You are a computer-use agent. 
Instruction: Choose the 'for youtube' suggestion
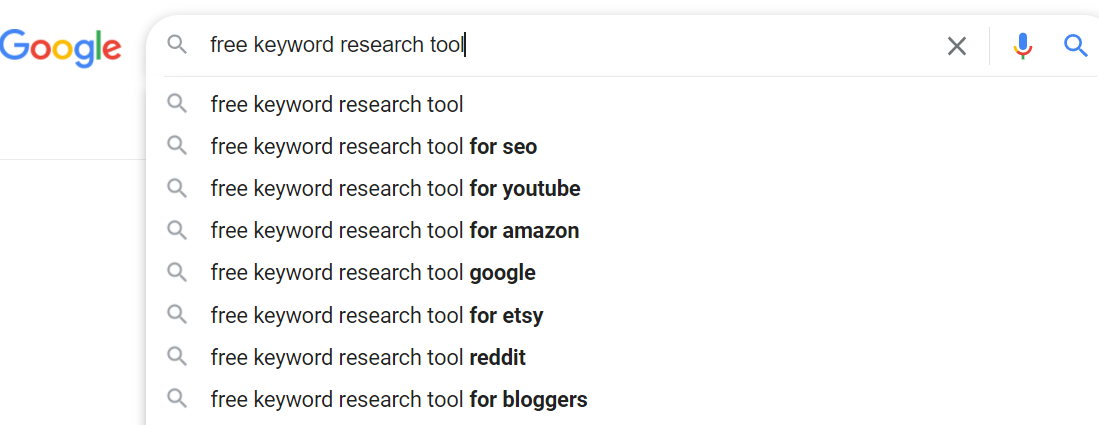[x=395, y=189]
